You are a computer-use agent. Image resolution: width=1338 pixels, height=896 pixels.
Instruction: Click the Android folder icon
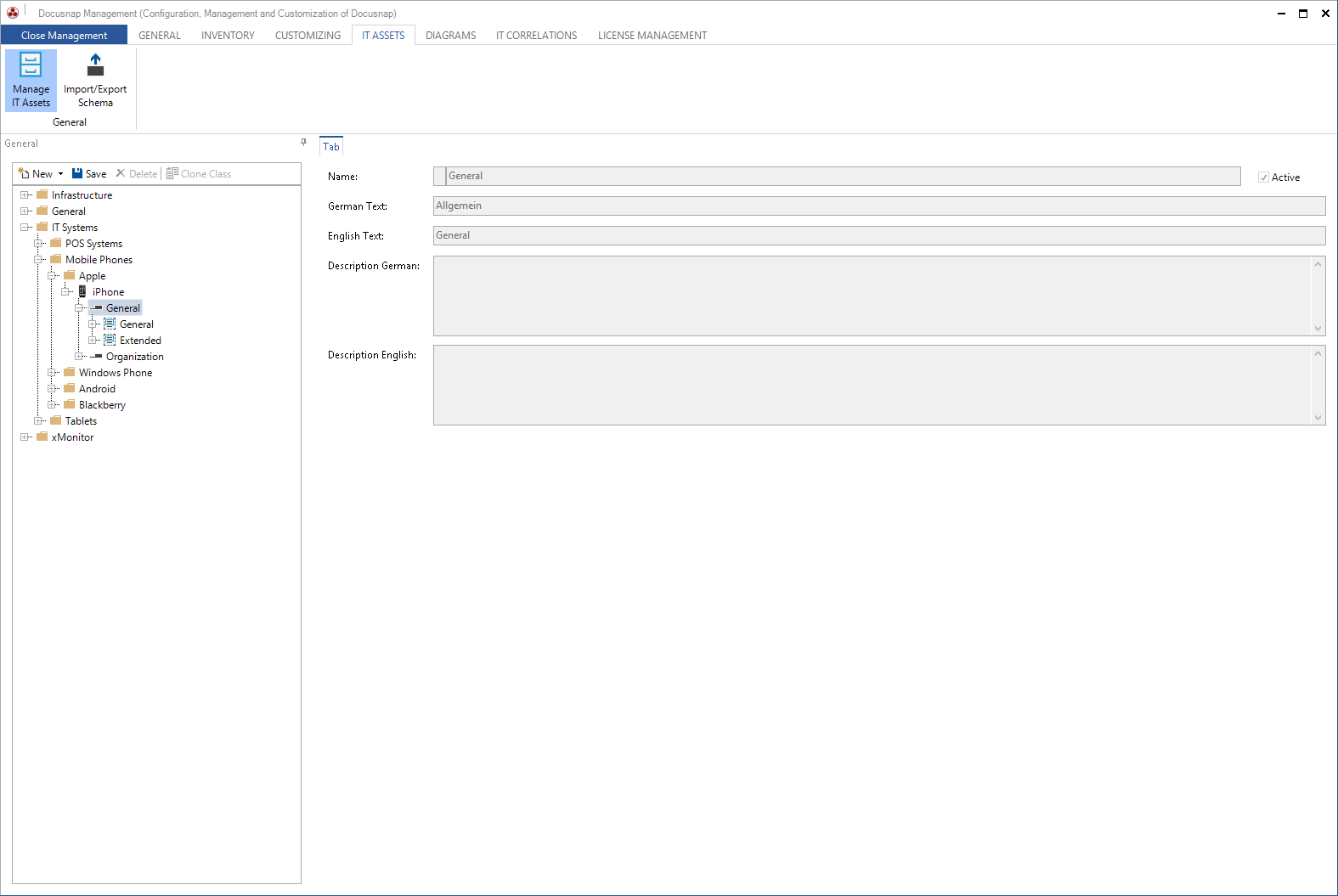[x=70, y=388]
